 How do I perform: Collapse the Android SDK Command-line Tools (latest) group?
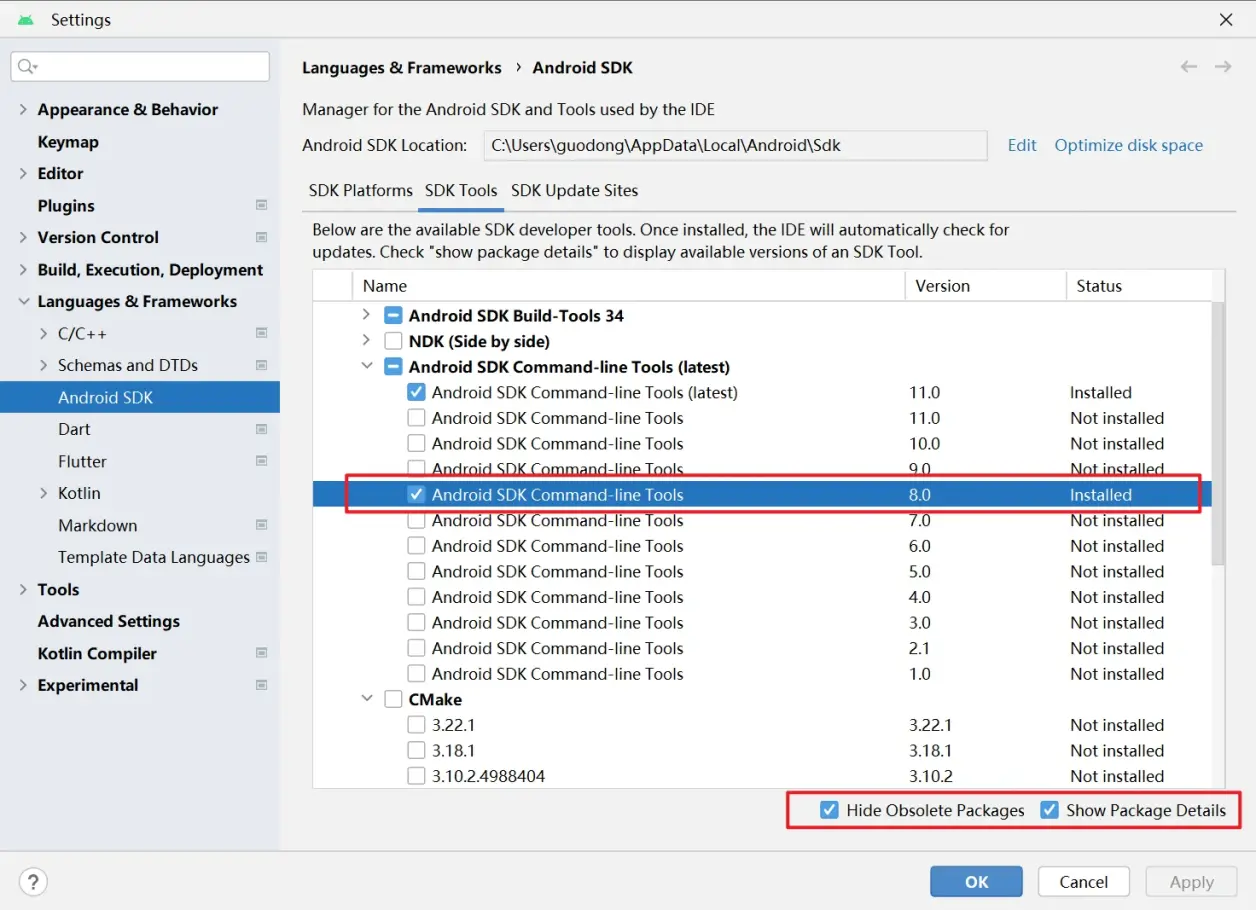click(x=367, y=367)
